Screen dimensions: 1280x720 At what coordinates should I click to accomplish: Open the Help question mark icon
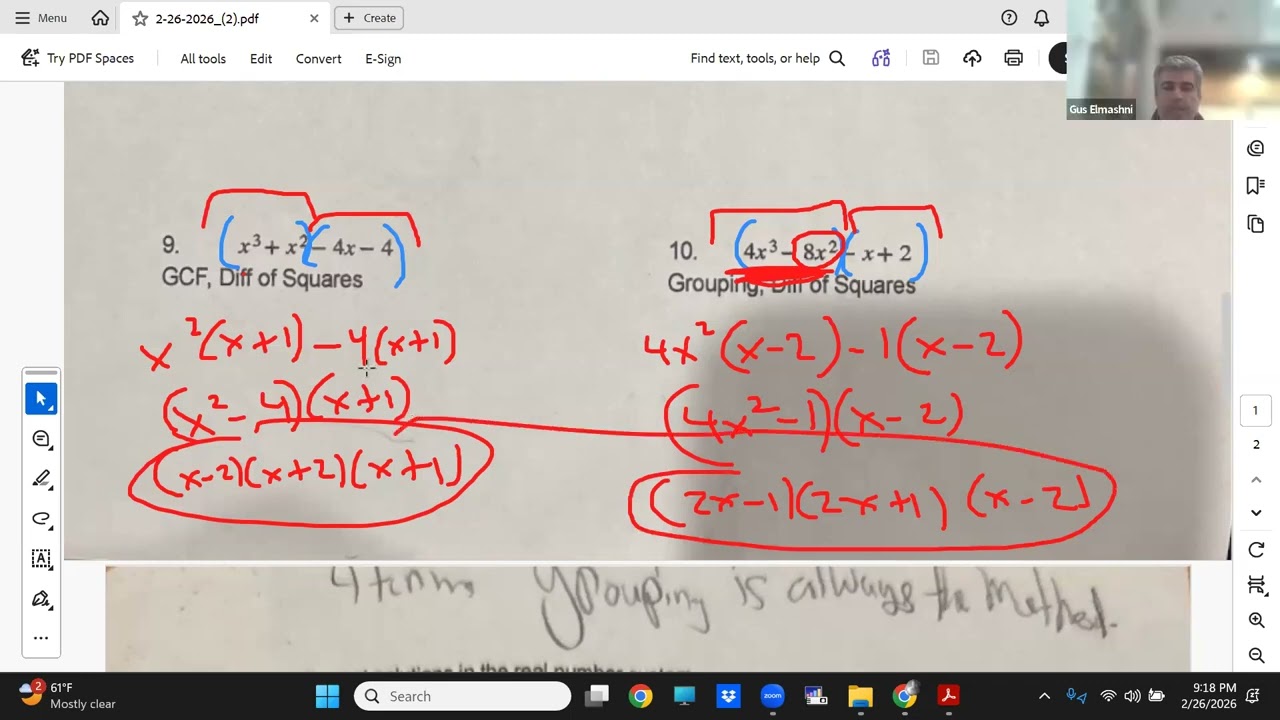pyautogui.click(x=1009, y=18)
